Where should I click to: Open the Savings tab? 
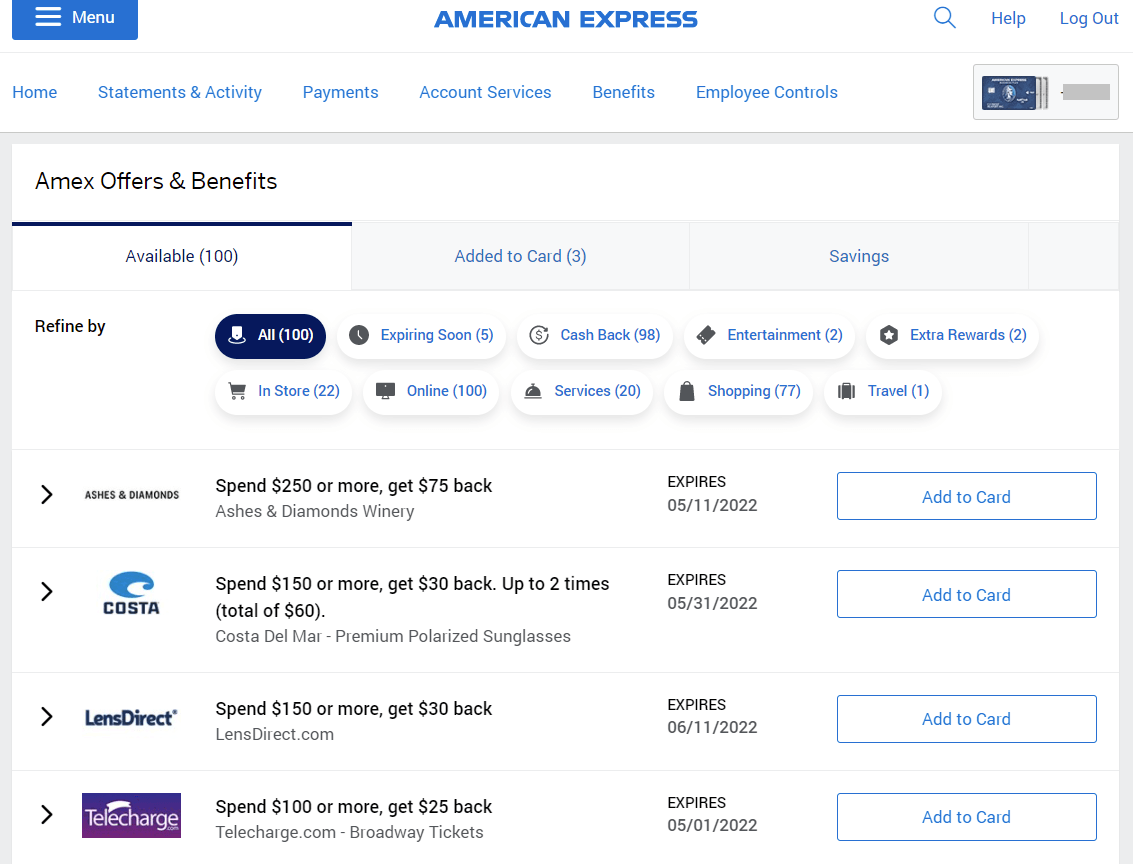pyautogui.click(x=858, y=256)
